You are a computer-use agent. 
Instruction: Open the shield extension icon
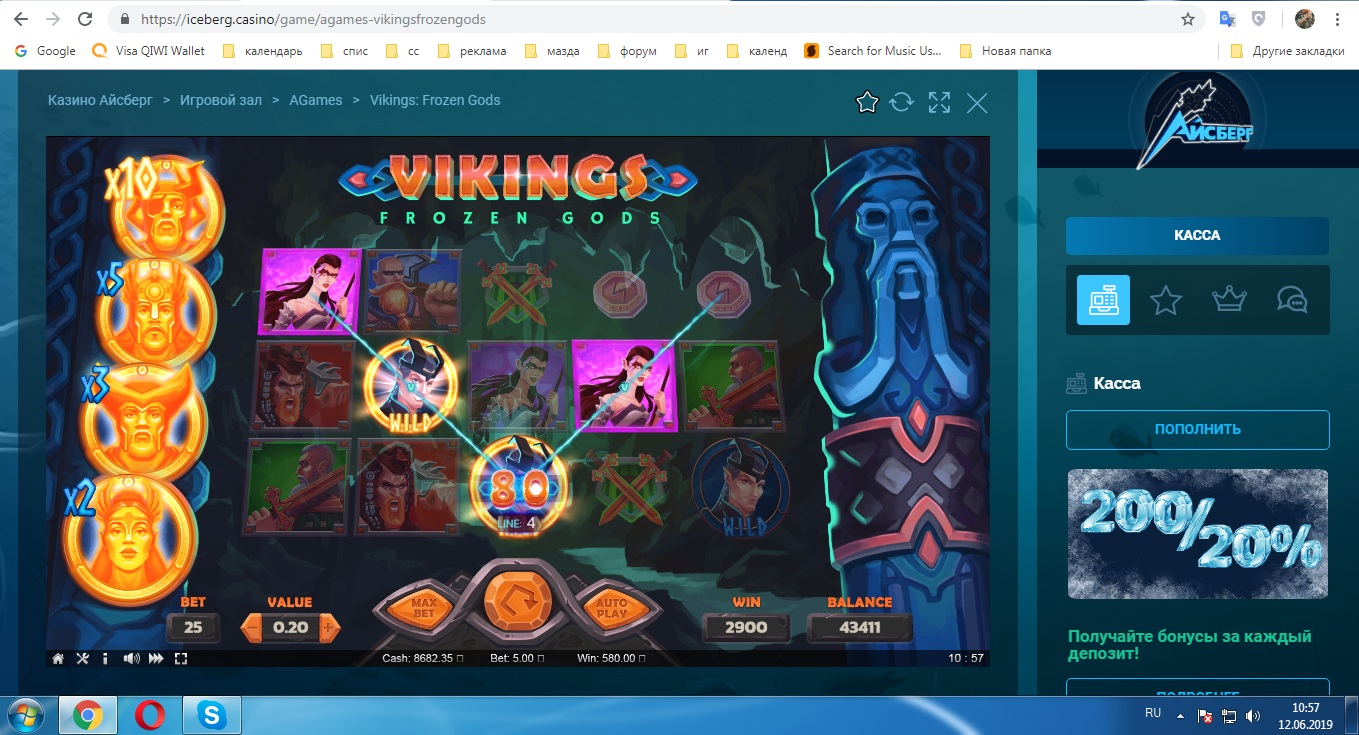[1260, 19]
